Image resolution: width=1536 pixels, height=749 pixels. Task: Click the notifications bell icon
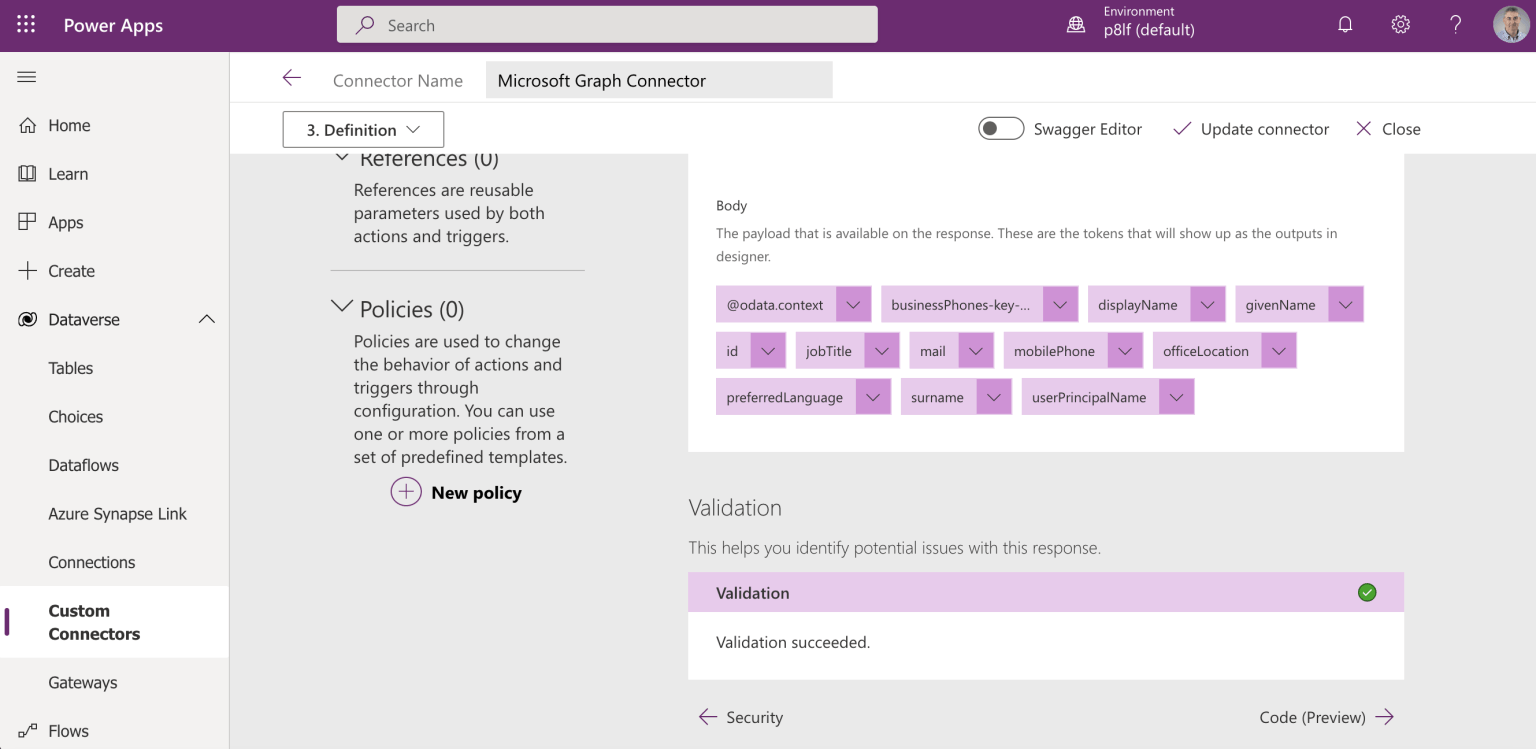(x=1345, y=25)
